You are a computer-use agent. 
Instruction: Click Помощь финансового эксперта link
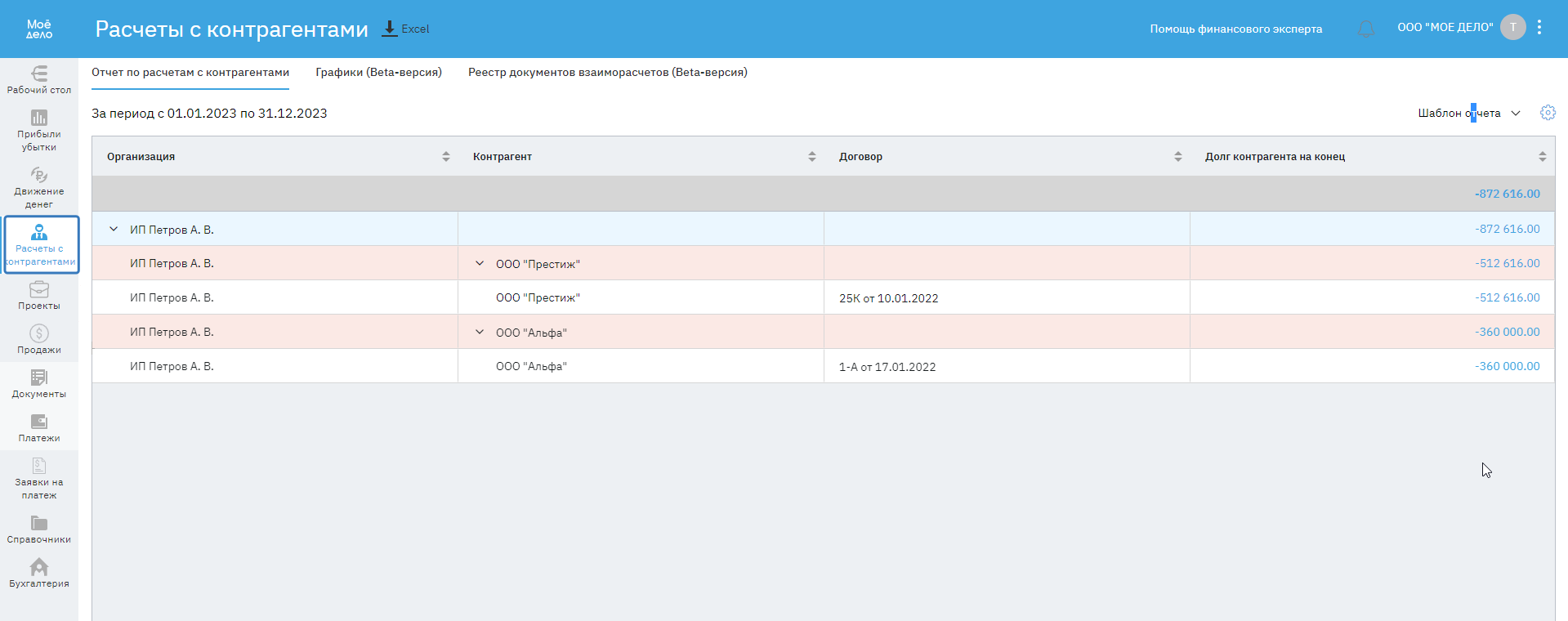[1236, 29]
